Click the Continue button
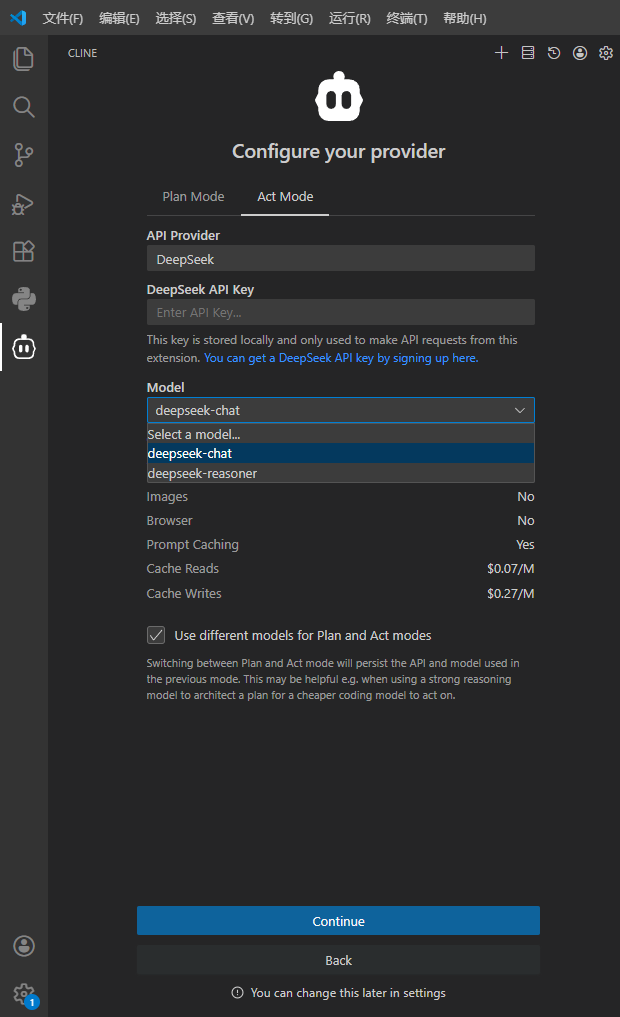This screenshot has height=1017, width=620. pyautogui.click(x=339, y=921)
